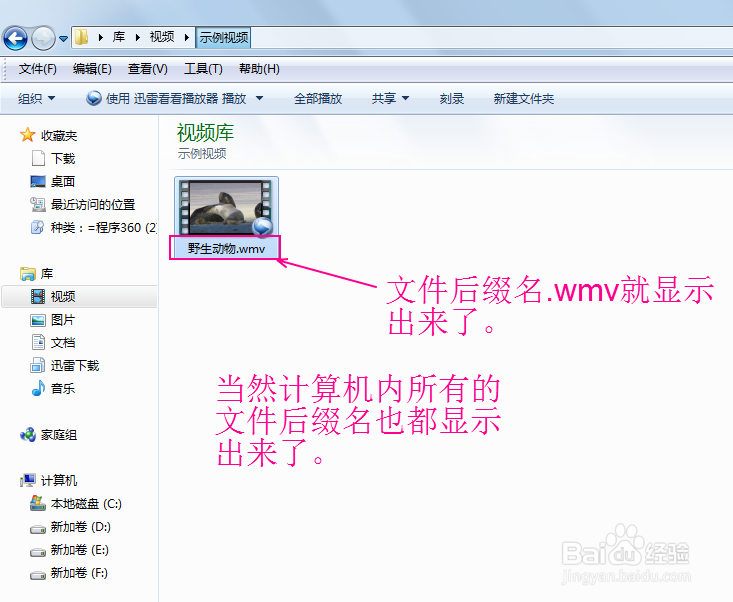Click the 迅雷下载 library icon
Viewport: 733px width, 602px height.
37,365
